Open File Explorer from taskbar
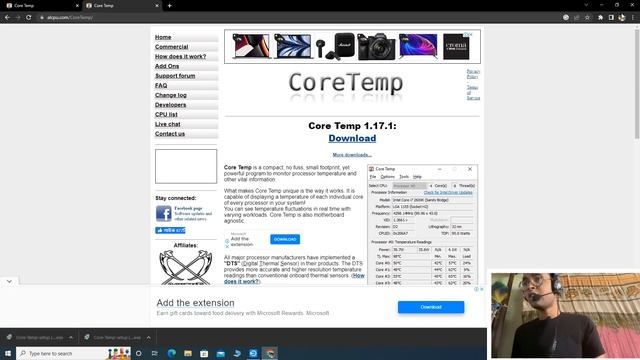 (188, 353)
